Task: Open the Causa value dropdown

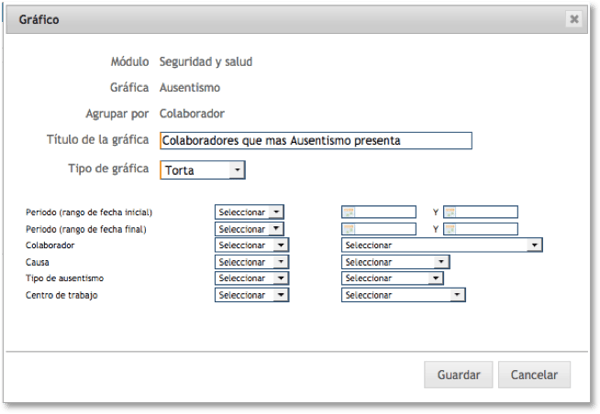Action: tap(395, 262)
